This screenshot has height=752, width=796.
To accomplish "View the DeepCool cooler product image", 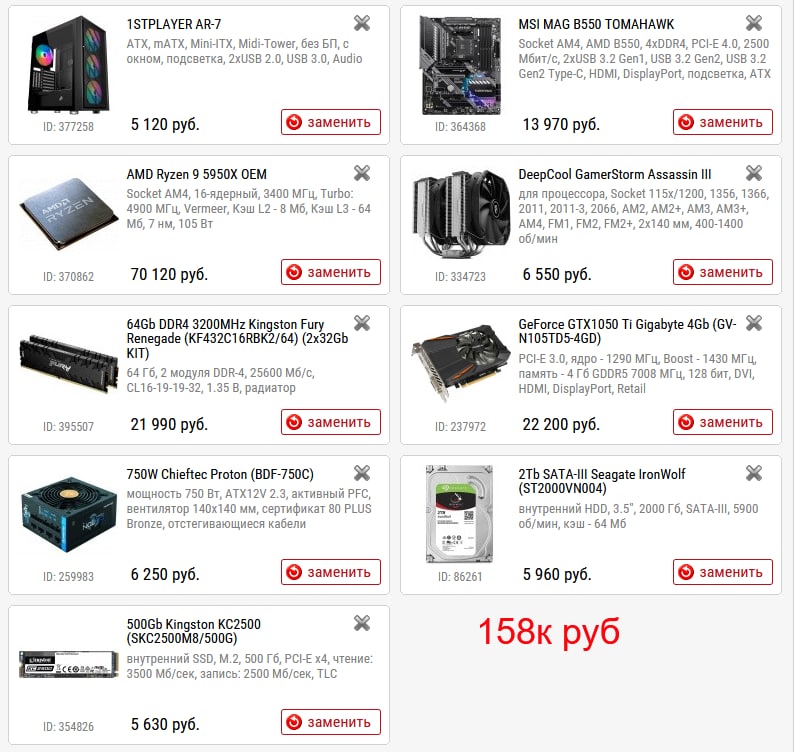I will (460, 213).
